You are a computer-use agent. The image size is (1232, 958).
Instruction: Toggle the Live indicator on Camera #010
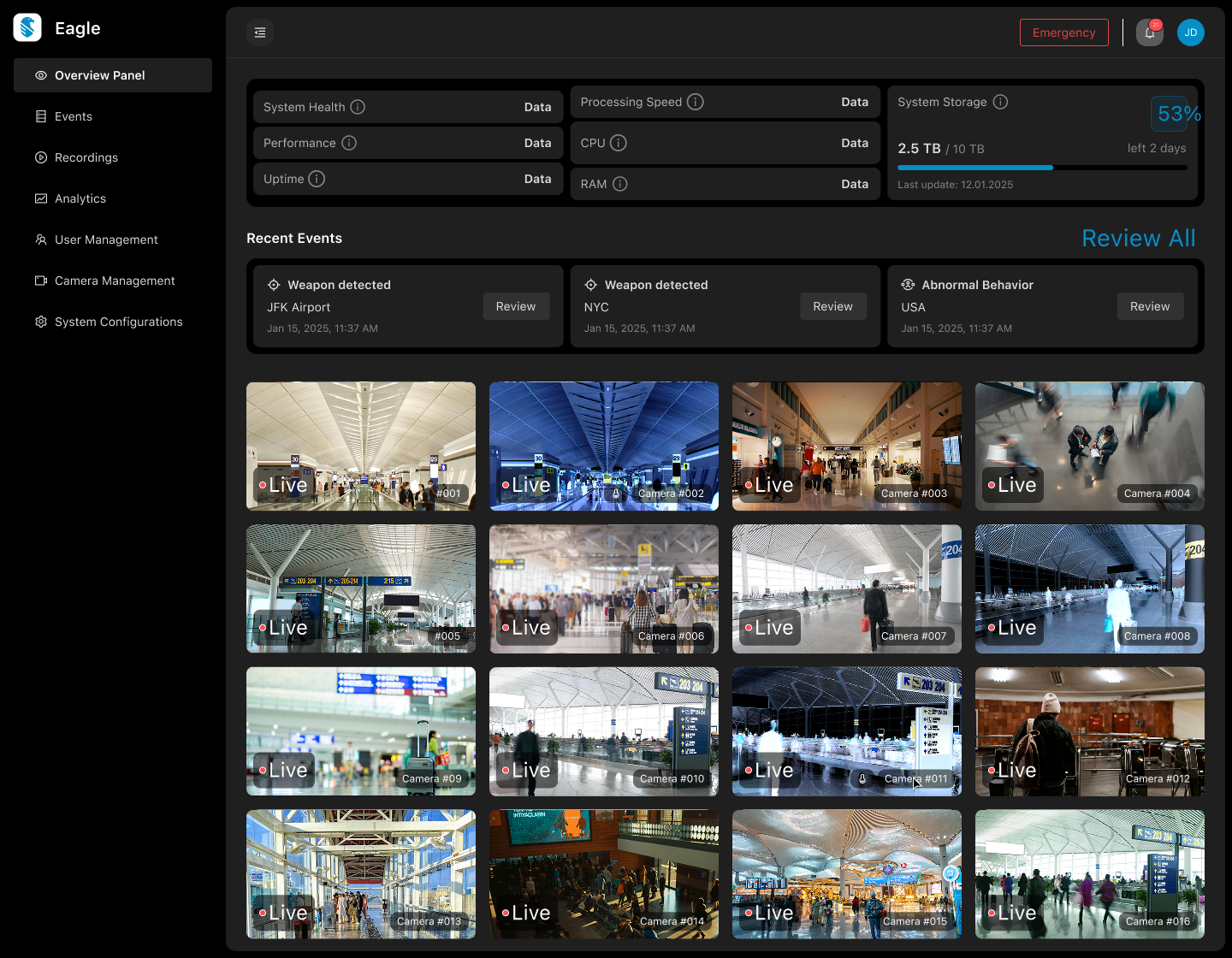(526, 771)
